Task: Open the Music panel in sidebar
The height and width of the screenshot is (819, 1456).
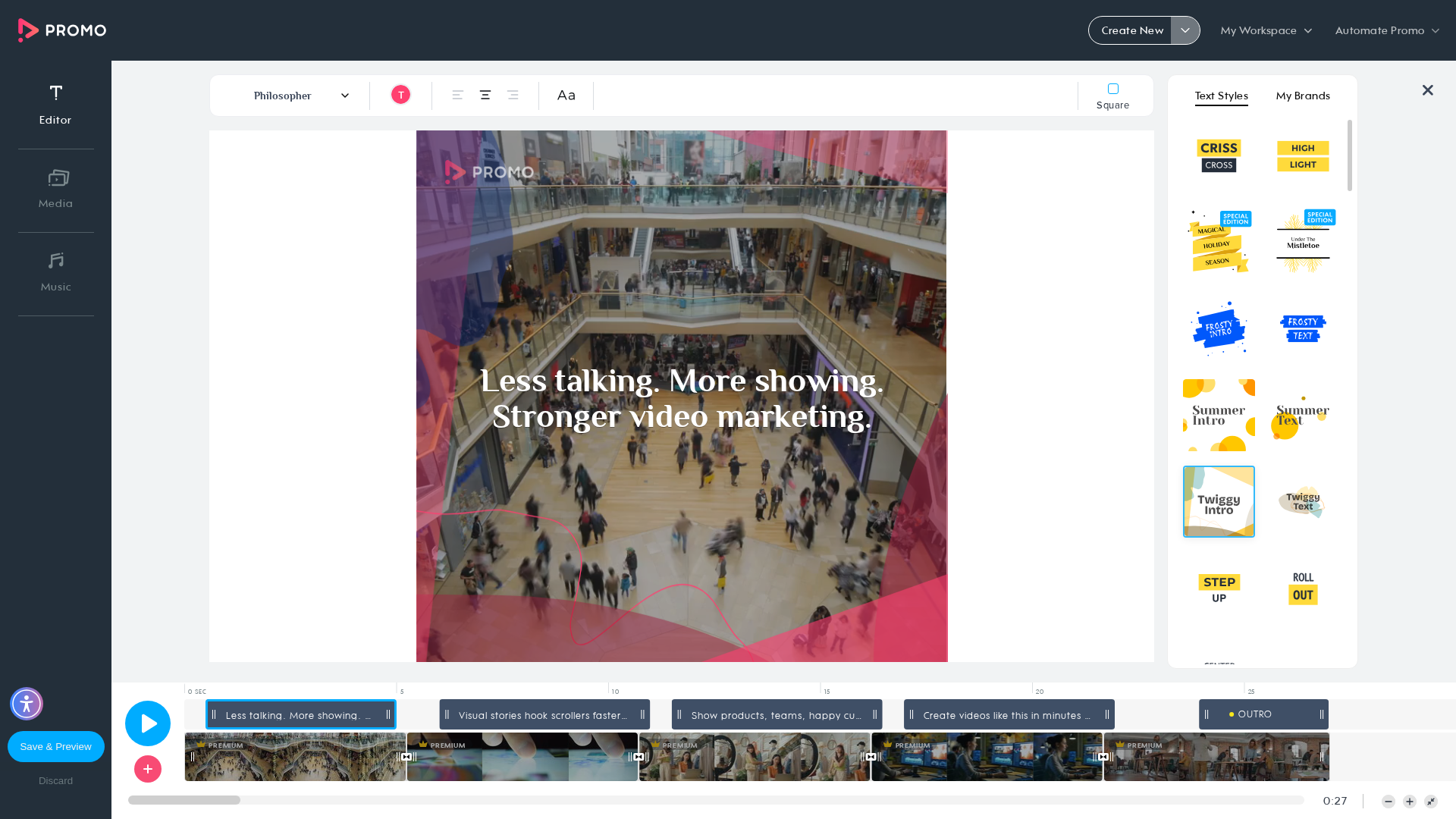Action: point(55,272)
